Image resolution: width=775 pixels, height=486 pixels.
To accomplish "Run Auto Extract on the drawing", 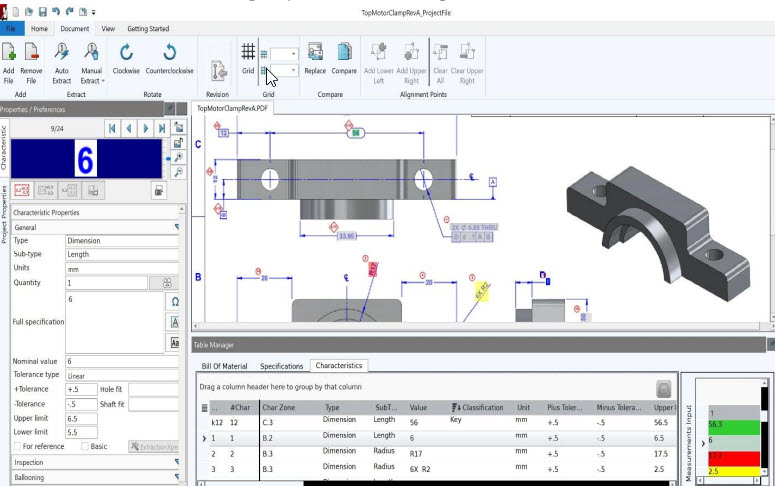I will coord(61,53).
